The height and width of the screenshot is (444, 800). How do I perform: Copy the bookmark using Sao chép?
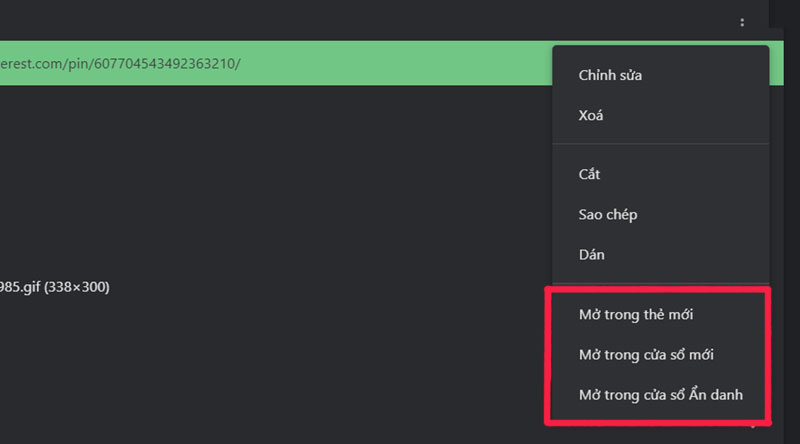coord(607,215)
